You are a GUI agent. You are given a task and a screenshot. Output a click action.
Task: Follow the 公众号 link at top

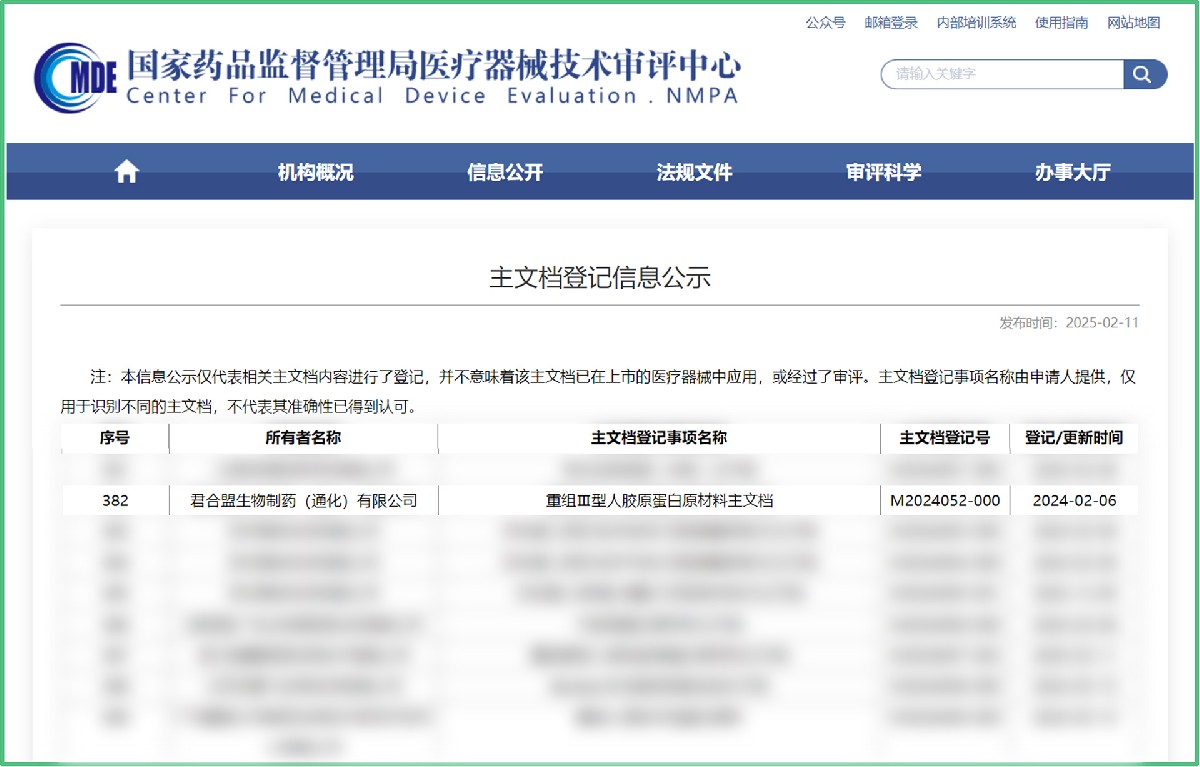(825, 22)
